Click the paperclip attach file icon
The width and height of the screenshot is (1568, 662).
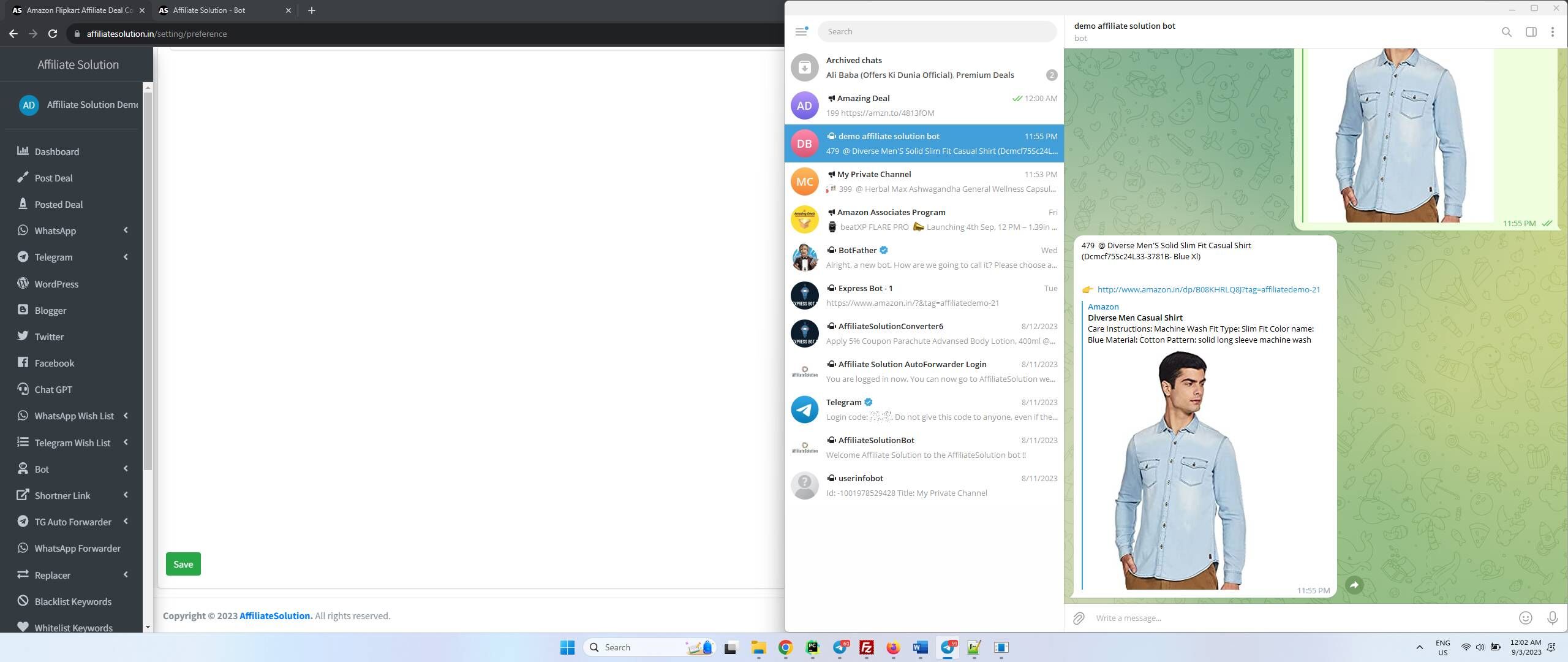tap(1079, 618)
